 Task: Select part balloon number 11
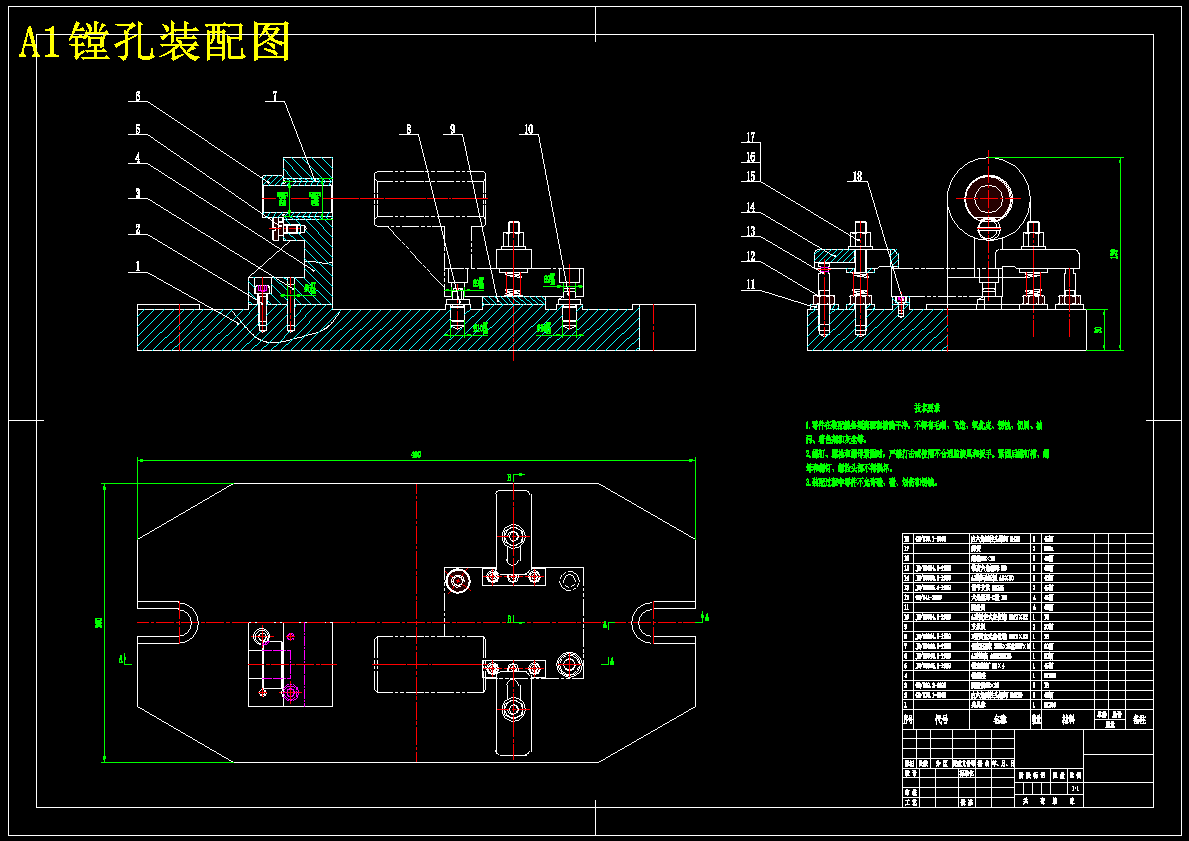click(x=751, y=284)
